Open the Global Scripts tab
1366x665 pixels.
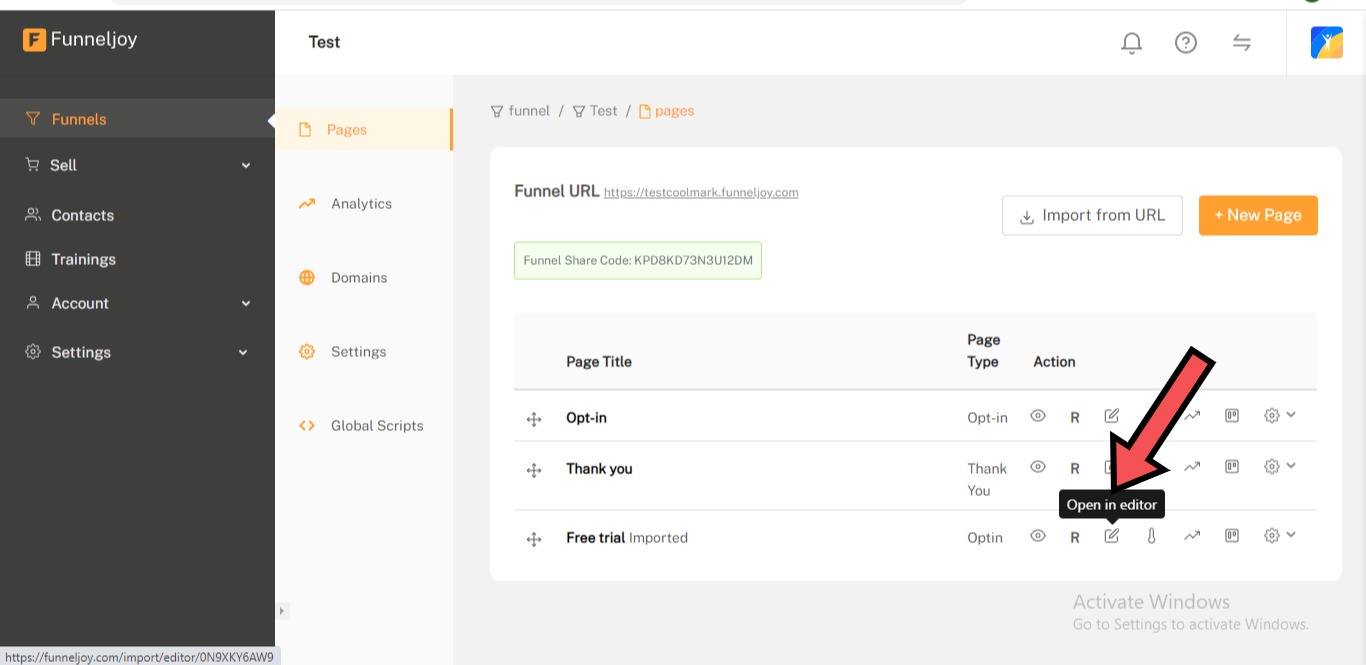click(x=376, y=426)
